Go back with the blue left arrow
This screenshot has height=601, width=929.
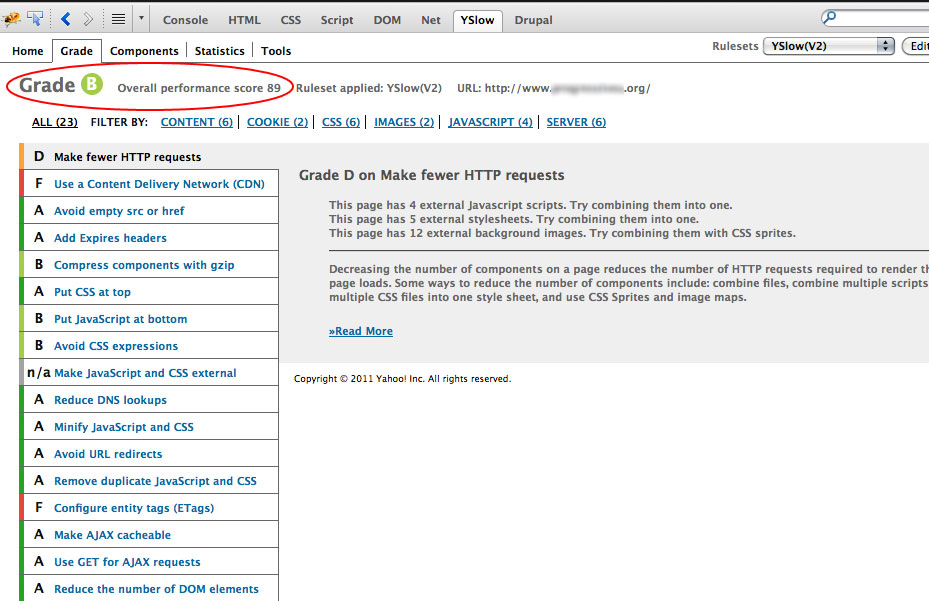tap(66, 19)
